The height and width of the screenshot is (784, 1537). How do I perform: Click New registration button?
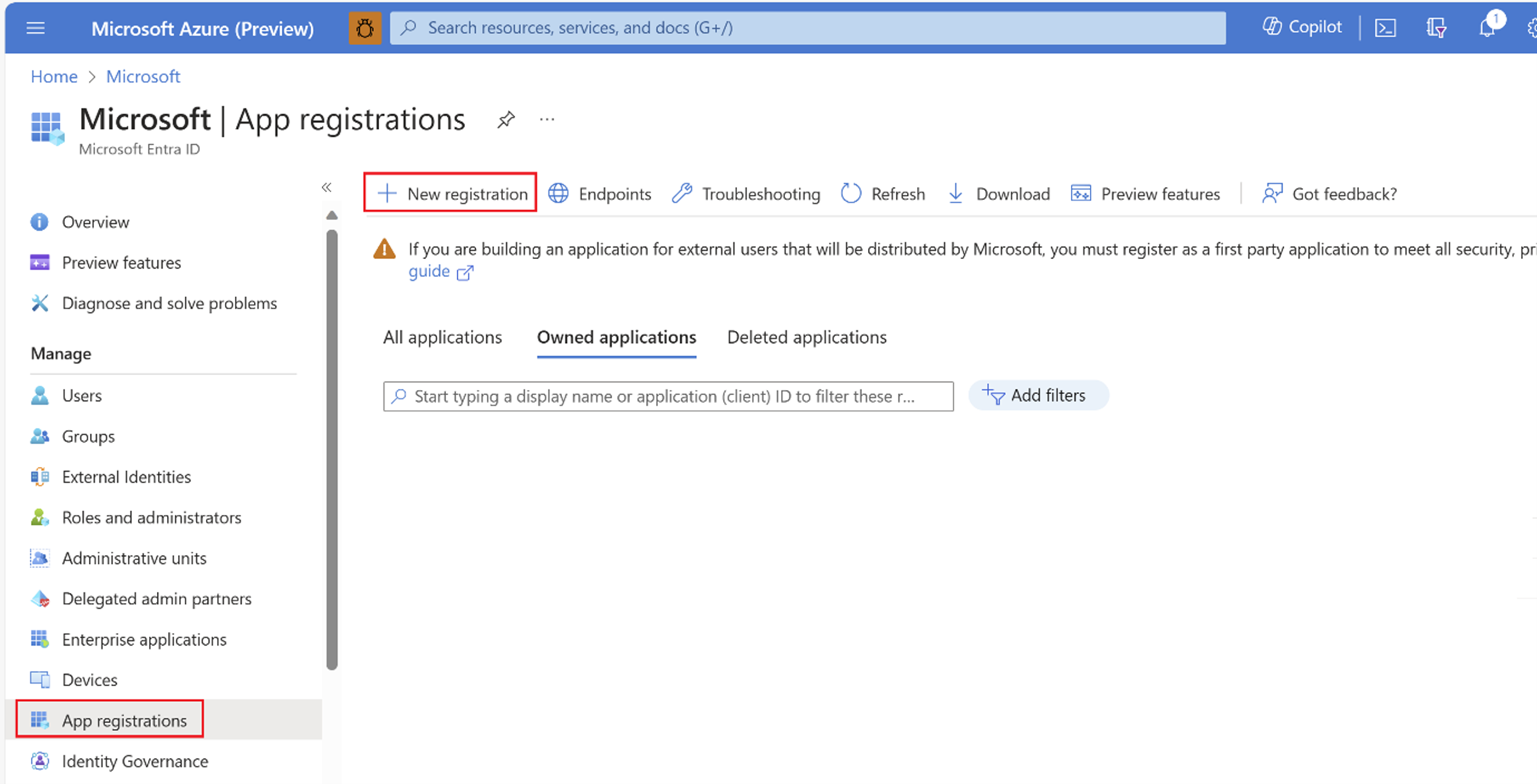point(451,193)
